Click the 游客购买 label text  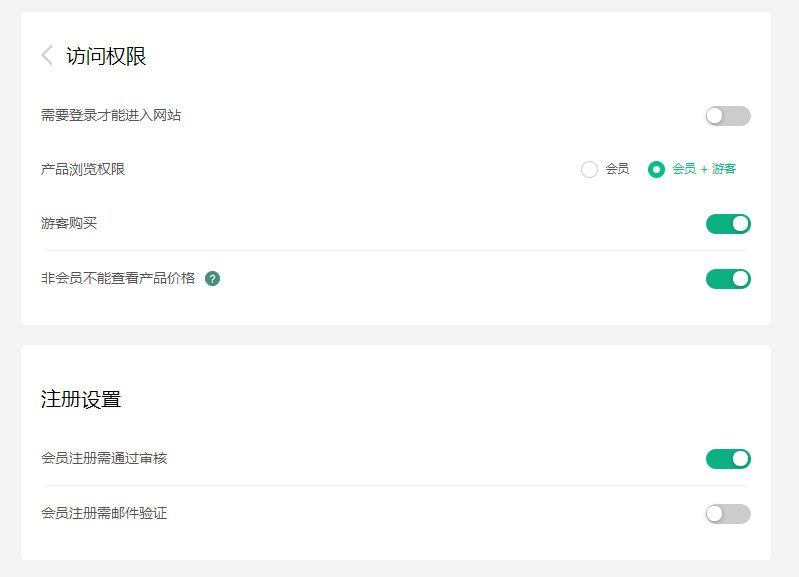(x=69, y=224)
